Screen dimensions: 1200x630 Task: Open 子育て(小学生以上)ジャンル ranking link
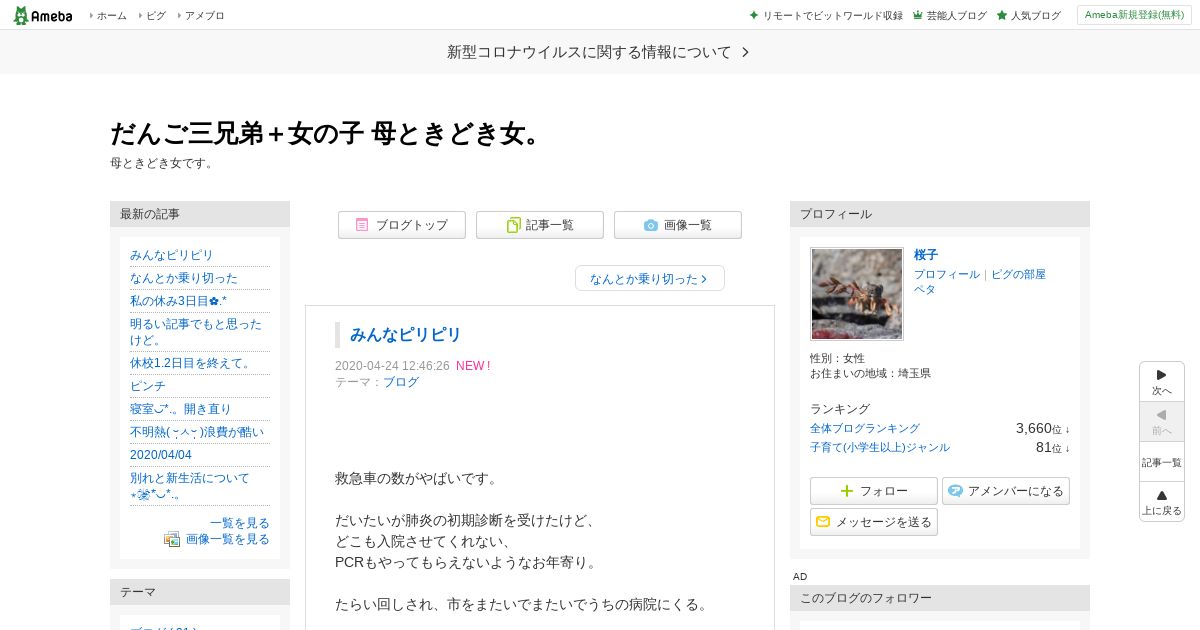880,447
